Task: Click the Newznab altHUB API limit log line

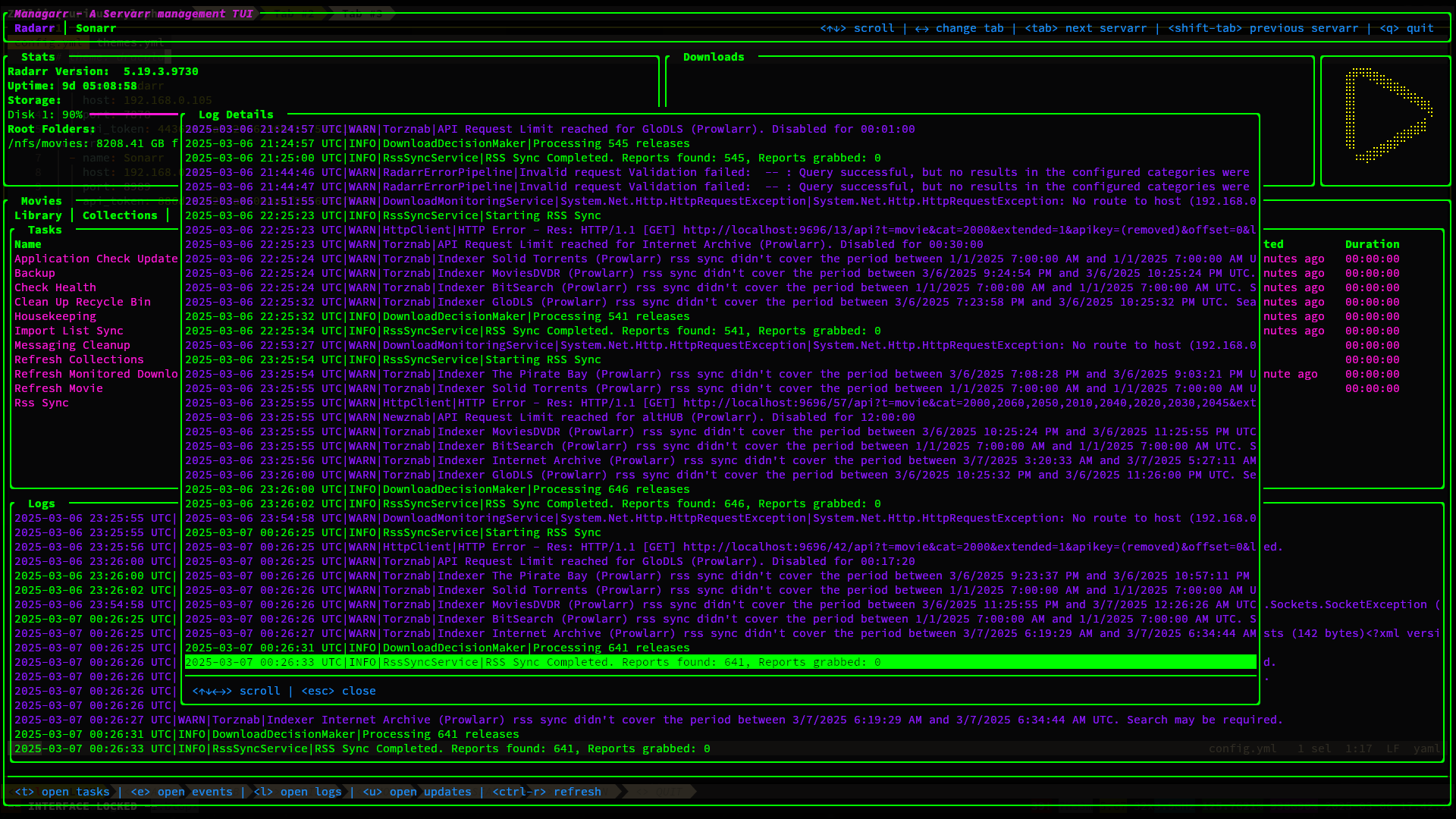Action: [x=550, y=417]
